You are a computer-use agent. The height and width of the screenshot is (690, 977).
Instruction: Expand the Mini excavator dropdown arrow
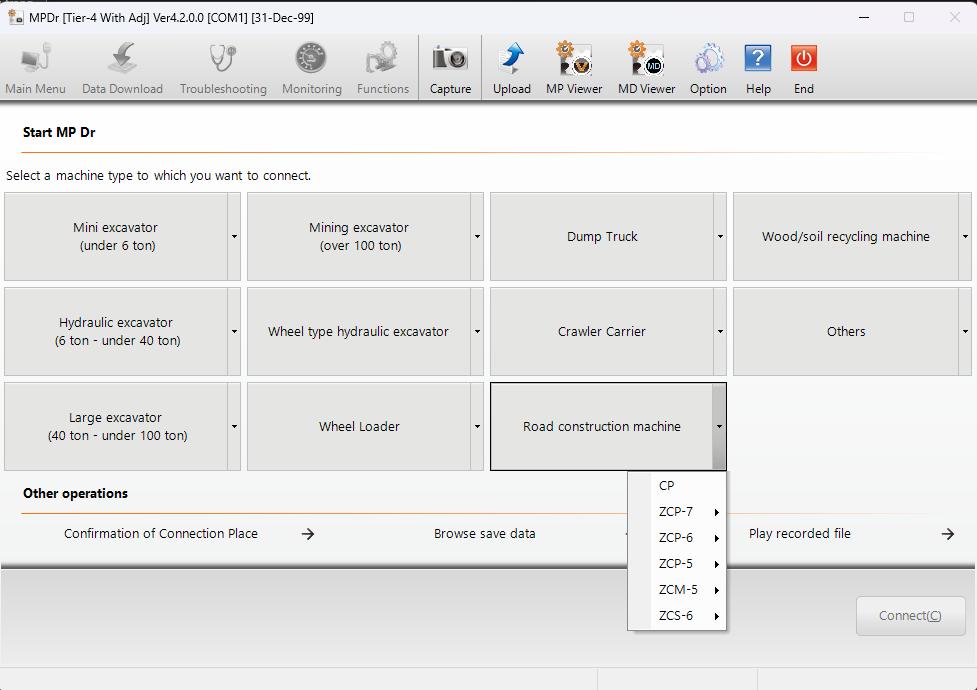[x=234, y=237]
